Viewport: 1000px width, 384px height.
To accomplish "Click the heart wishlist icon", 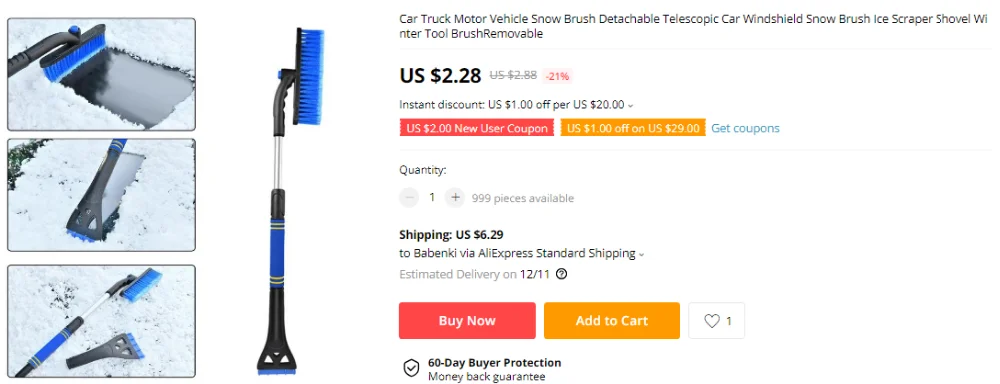I will pyautogui.click(x=712, y=321).
